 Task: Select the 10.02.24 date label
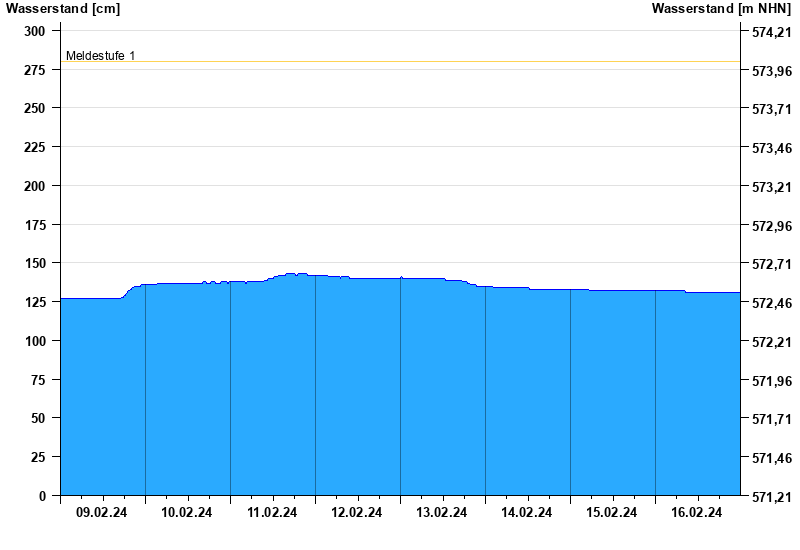tap(187, 513)
